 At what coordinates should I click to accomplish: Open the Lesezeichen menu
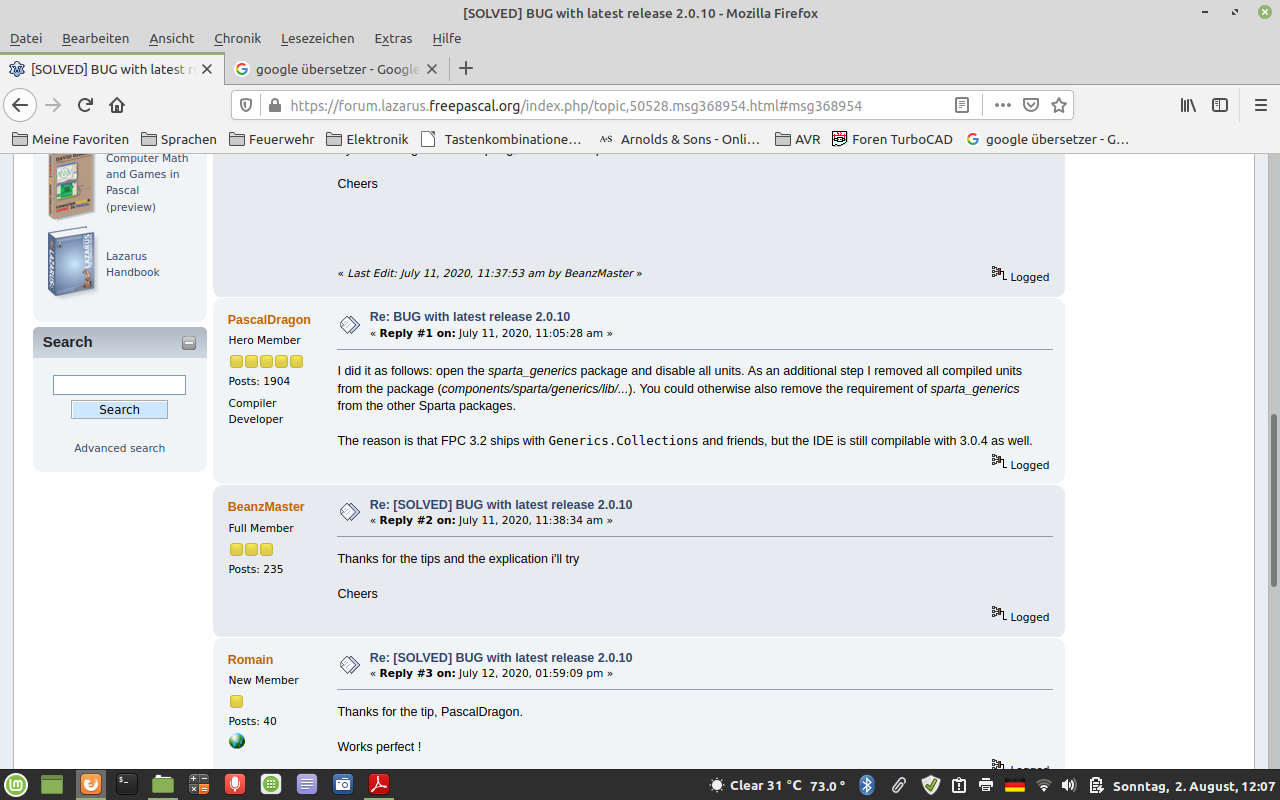point(318,38)
